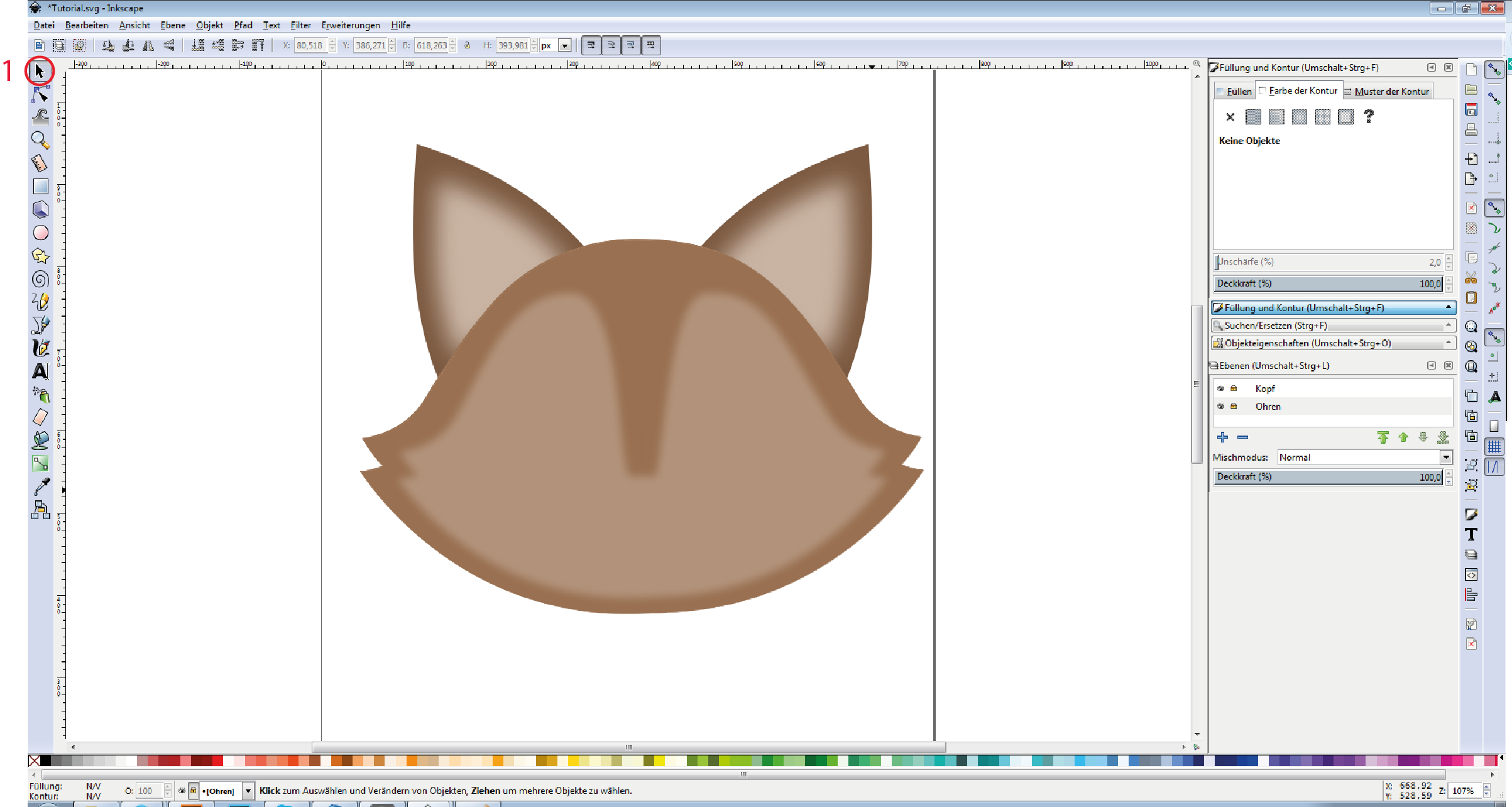The image size is (1512, 807).
Task: Pick the tweak sculpt tool
Action: (x=40, y=116)
